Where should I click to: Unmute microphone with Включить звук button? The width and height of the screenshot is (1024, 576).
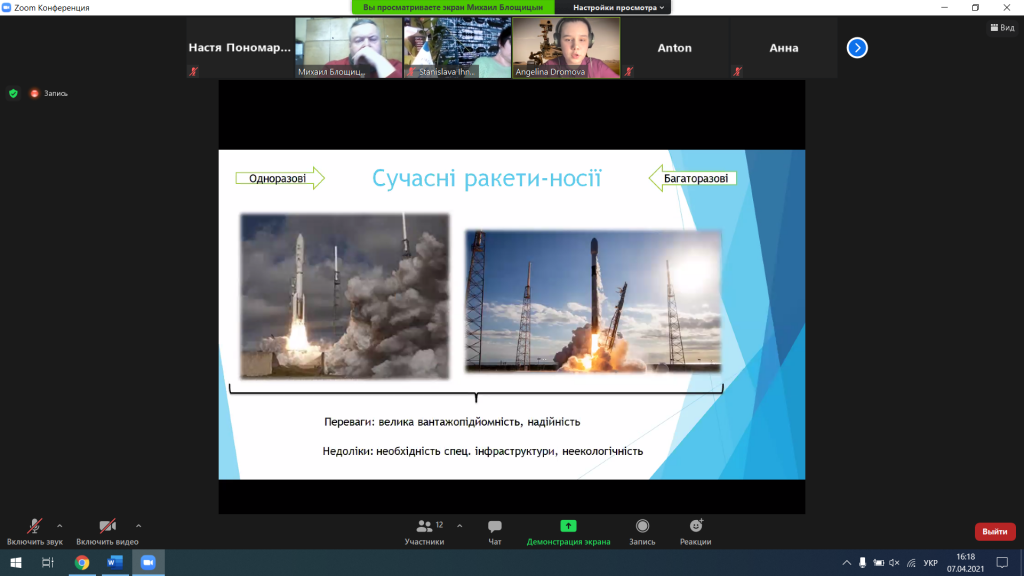pyautogui.click(x=35, y=532)
